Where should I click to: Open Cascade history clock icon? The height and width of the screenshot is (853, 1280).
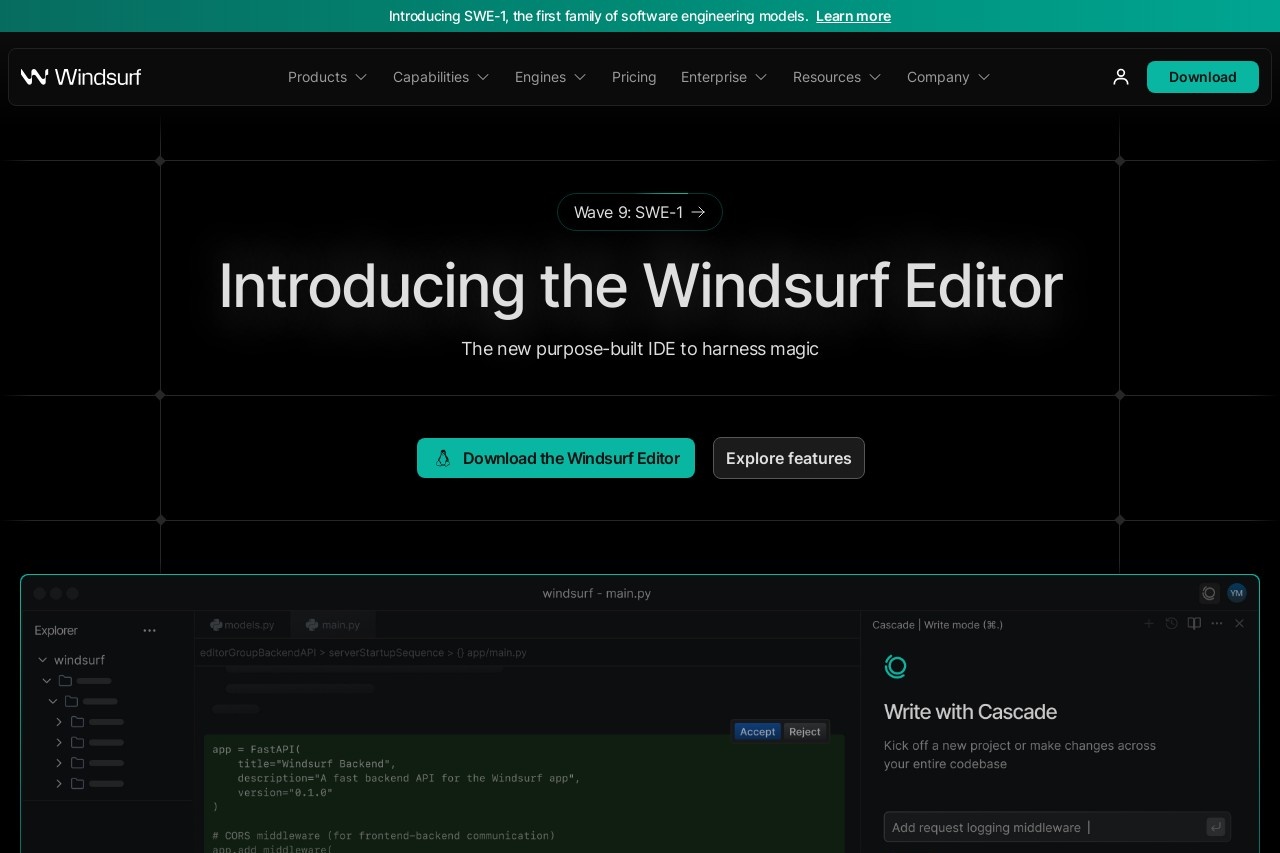pyautogui.click(x=1172, y=624)
